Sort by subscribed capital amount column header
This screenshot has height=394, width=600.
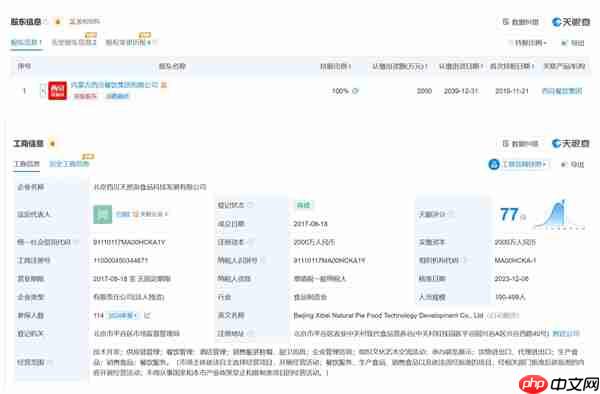(x=399, y=67)
